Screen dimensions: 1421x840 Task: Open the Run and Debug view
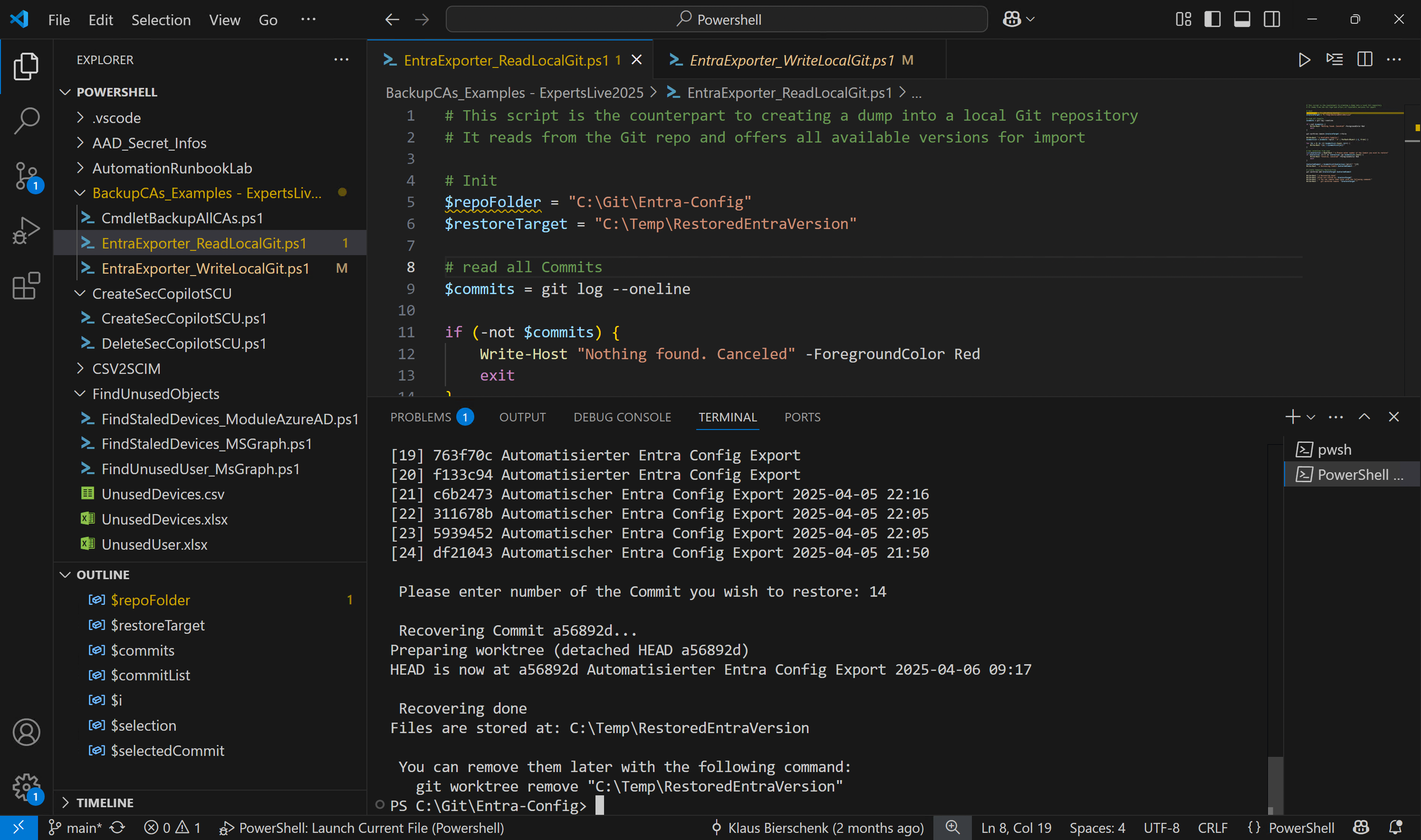tap(26, 231)
